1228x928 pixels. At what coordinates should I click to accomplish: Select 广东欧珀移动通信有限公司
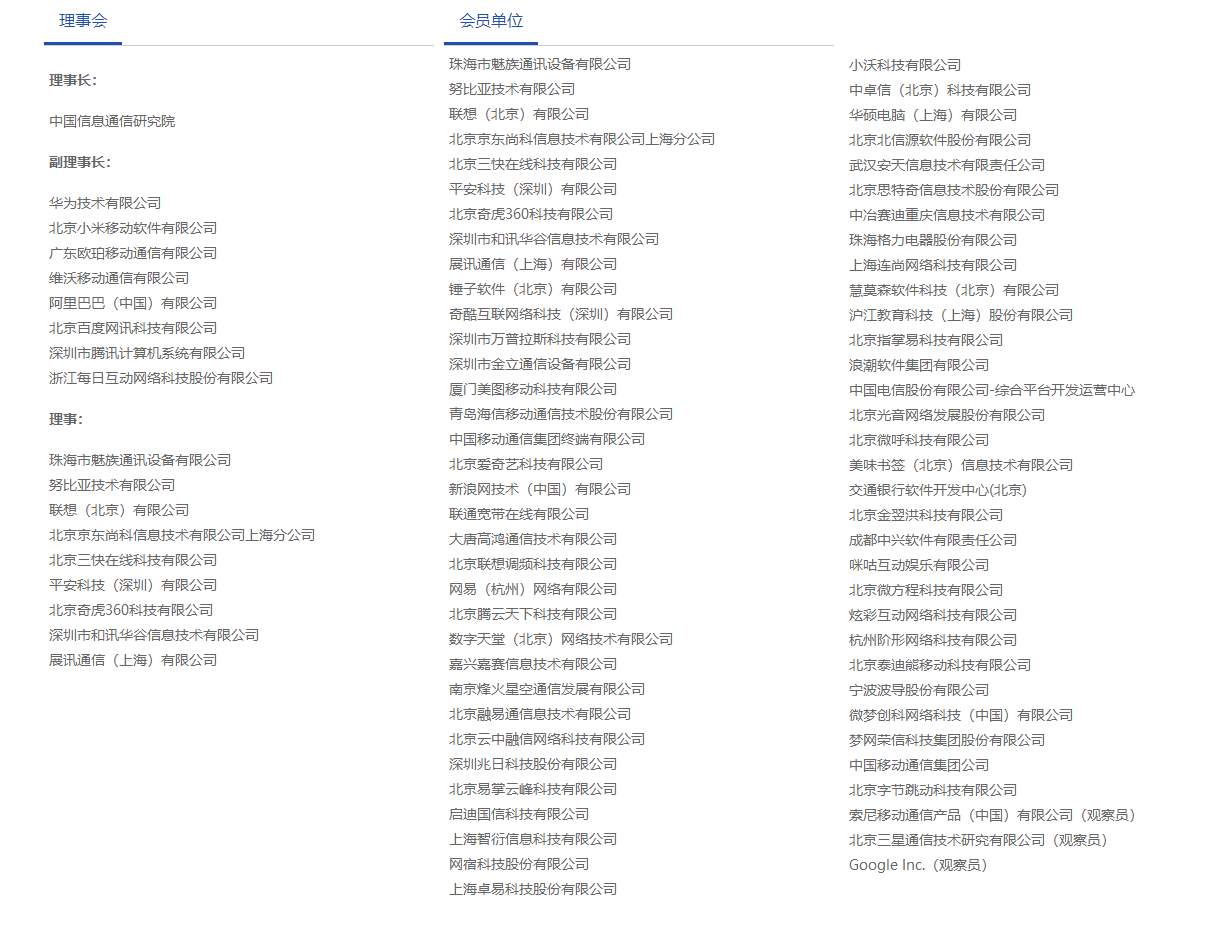(x=133, y=253)
